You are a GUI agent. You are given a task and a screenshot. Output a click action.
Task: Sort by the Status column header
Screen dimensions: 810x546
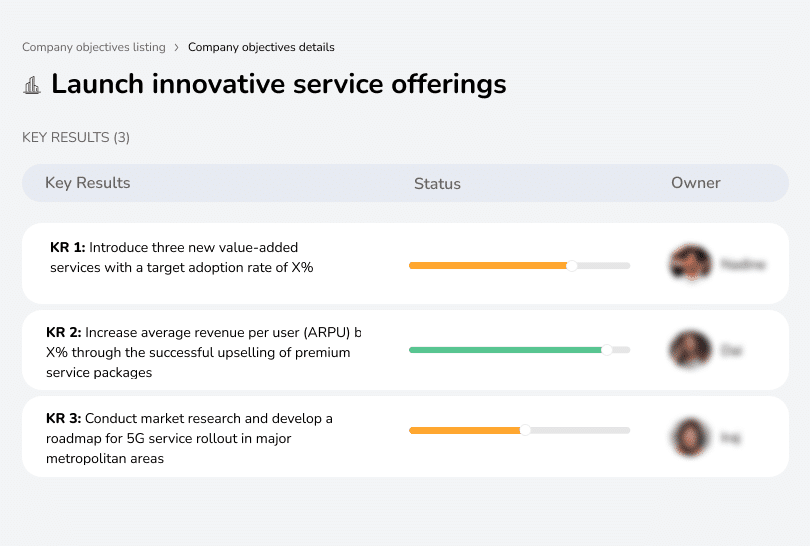click(x=437, y=183)
